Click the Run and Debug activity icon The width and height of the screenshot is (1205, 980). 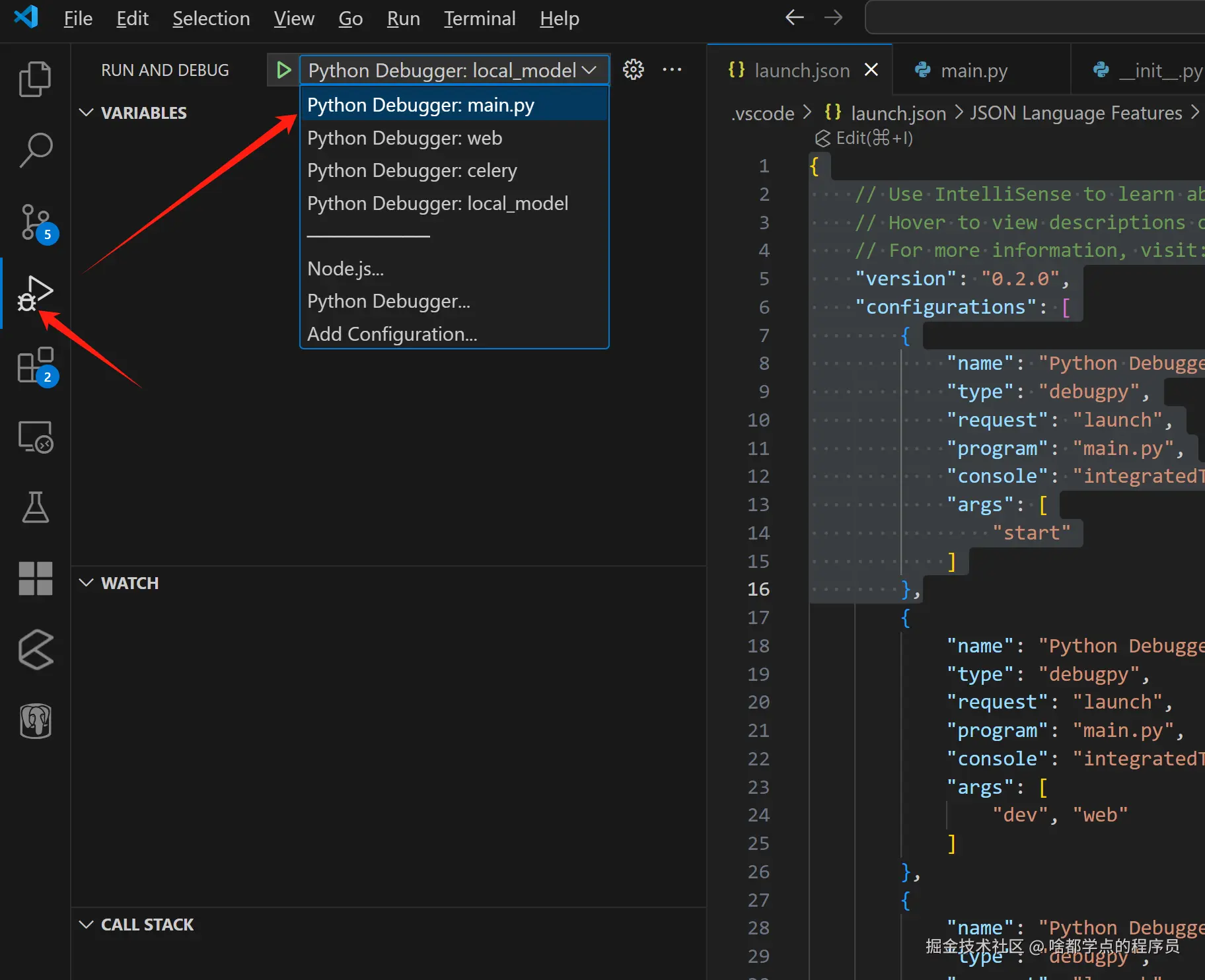coord(35,293)
